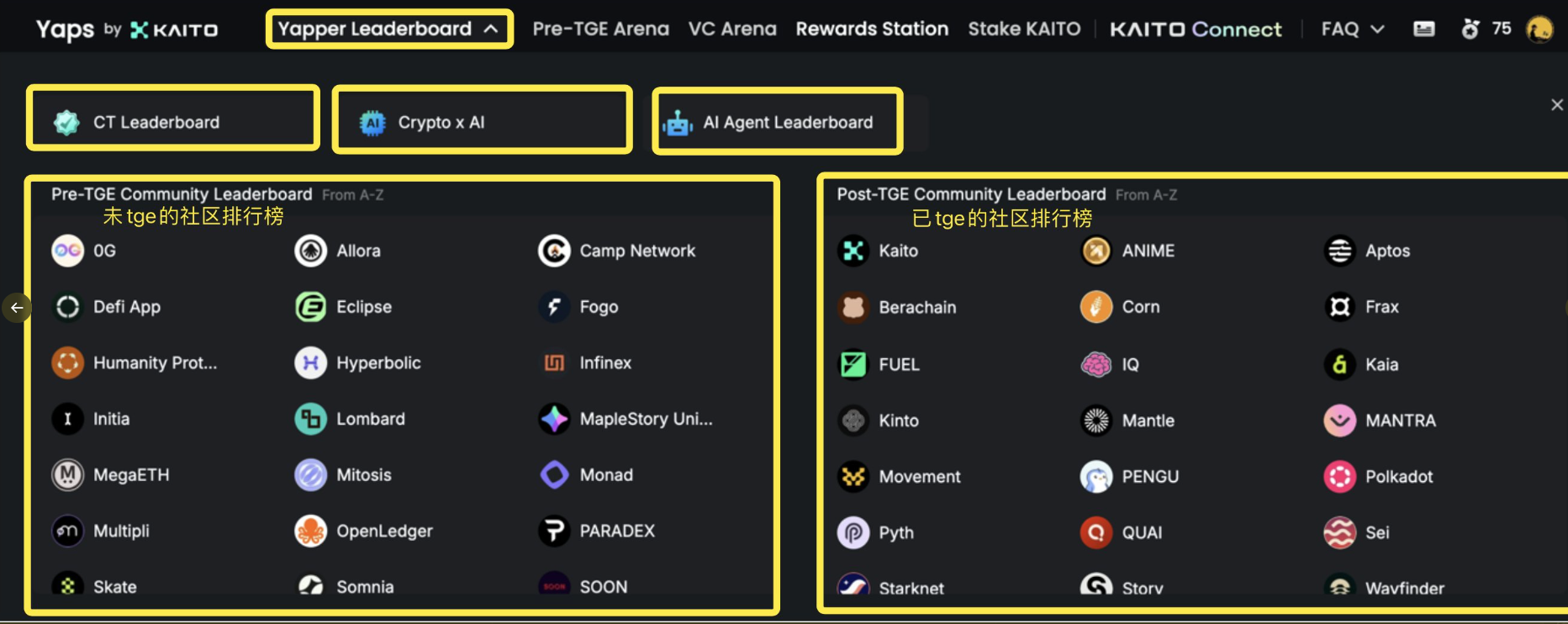Click the Berachain bear icon

pyautogui.click(x=853, y=308)
